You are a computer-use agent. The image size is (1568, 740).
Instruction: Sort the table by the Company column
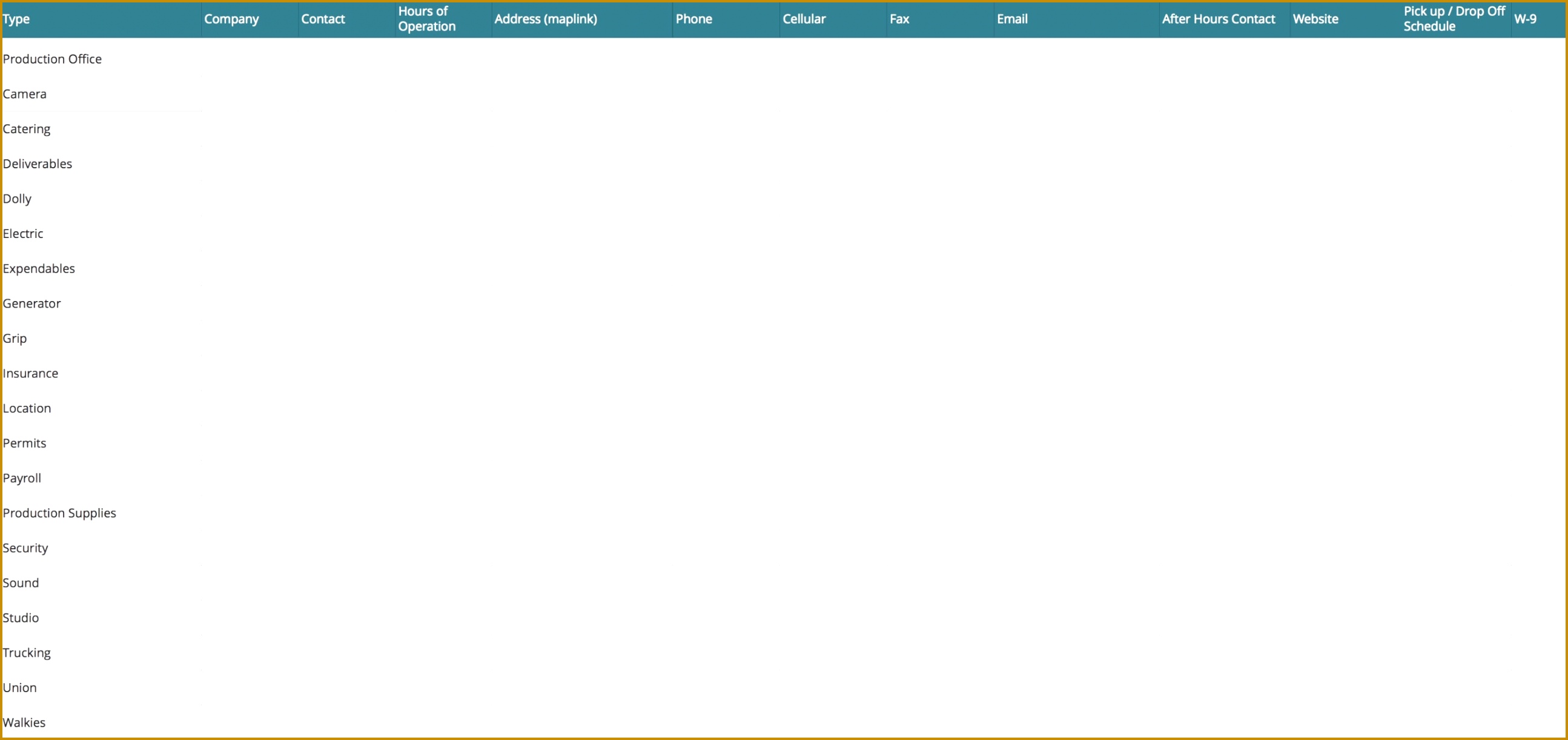pyautogui.click(x=231, y=19)
